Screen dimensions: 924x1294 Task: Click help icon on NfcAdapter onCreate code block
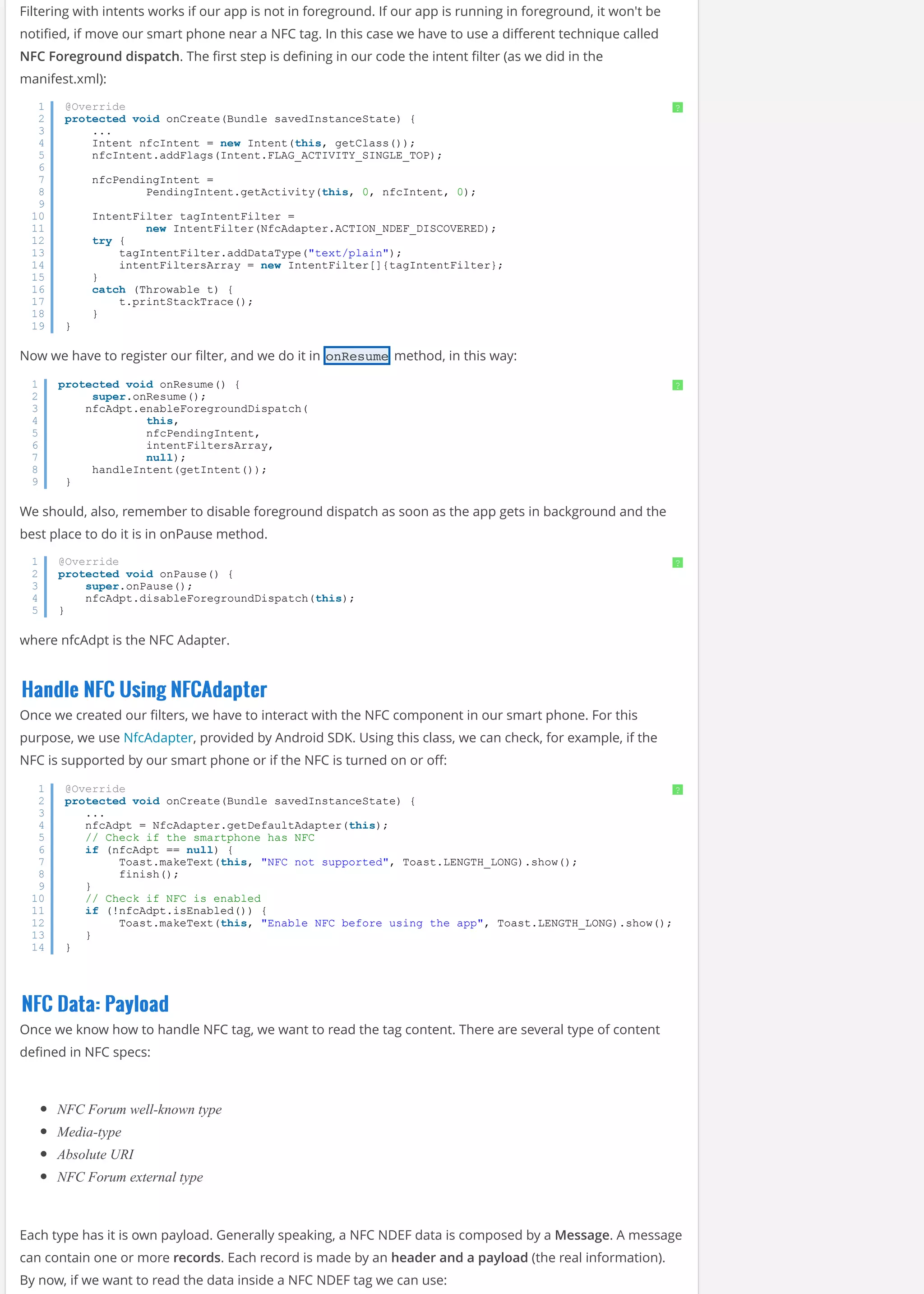click(677, 790)
